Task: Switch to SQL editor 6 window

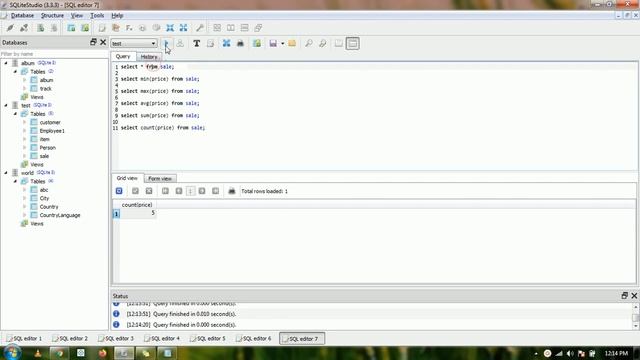Action: (x=253, y=338)
